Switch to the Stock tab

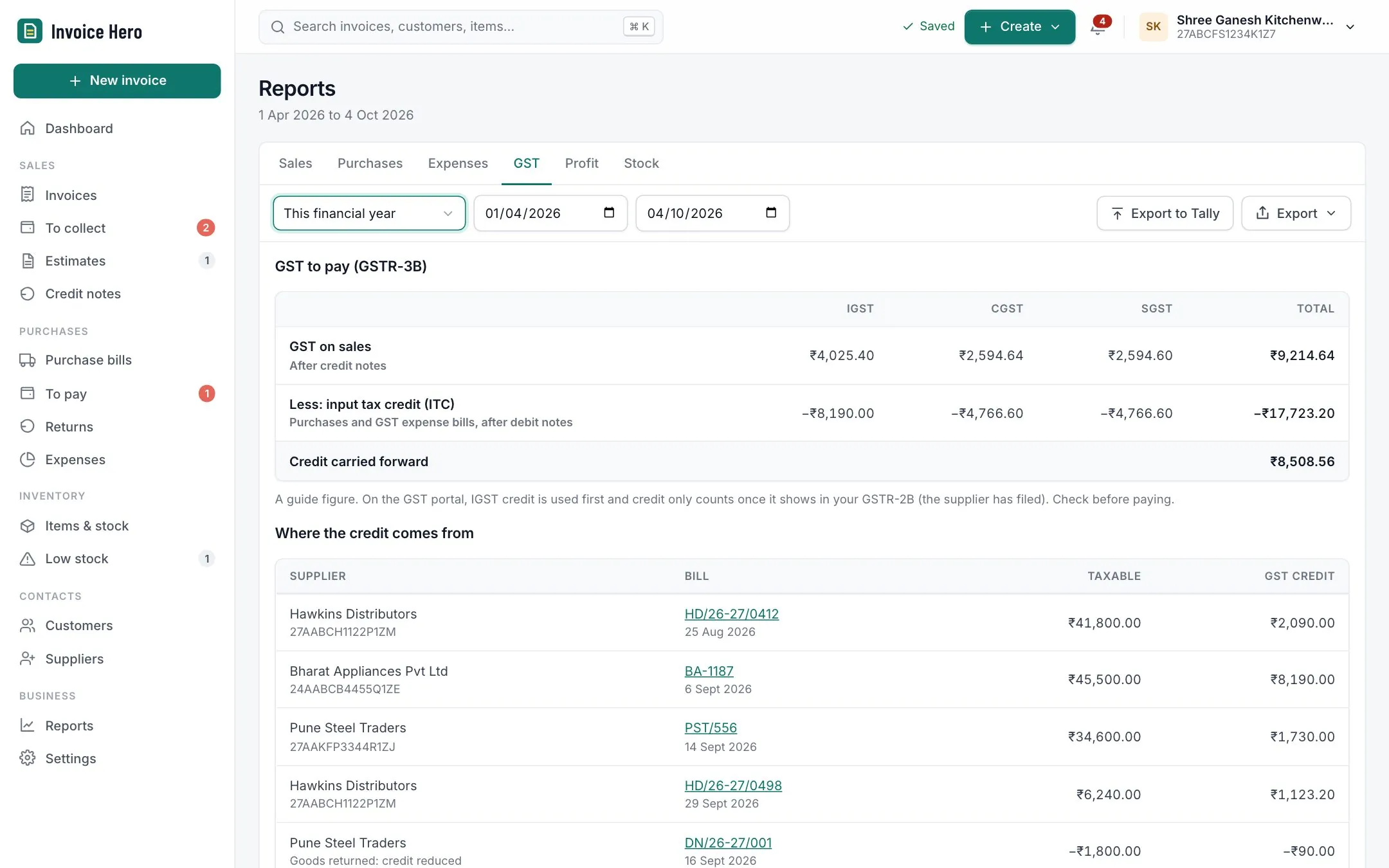(x=641, y=163)
